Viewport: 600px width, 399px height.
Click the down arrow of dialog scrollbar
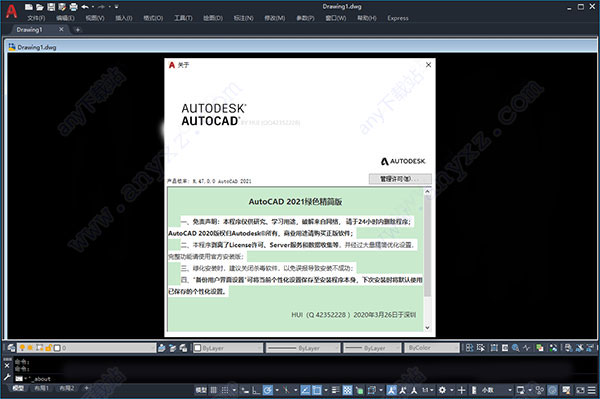(x=427, y=327)
